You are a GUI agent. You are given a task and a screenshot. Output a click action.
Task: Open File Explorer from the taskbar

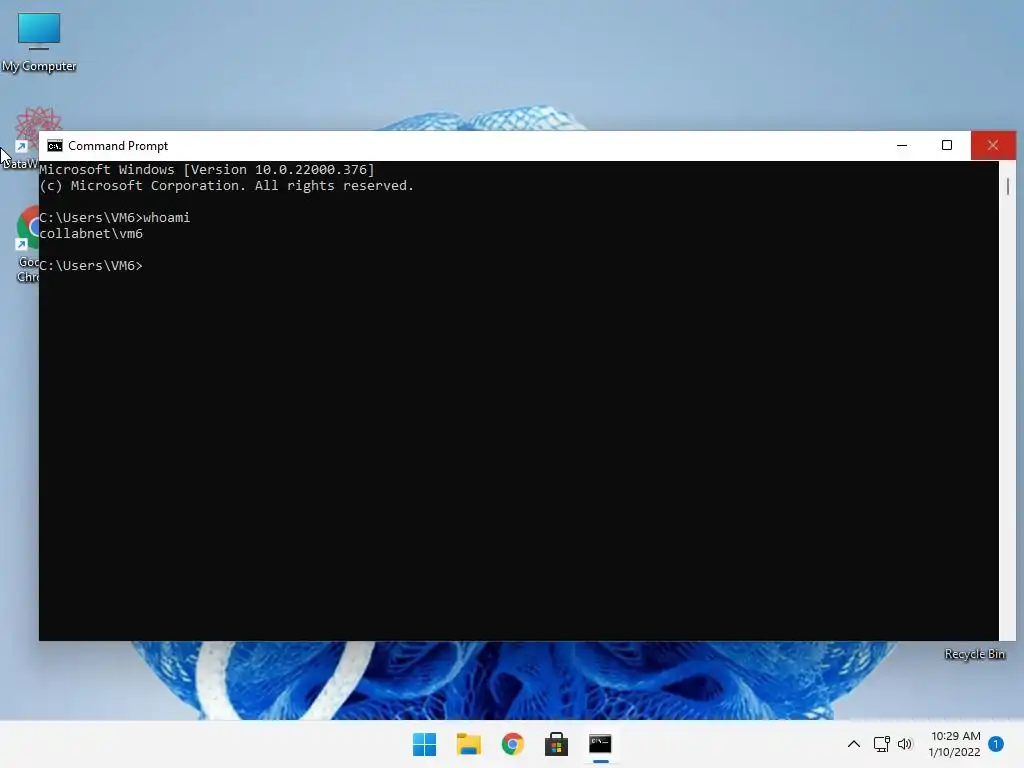pyautogui.click(x=468, y=744)
